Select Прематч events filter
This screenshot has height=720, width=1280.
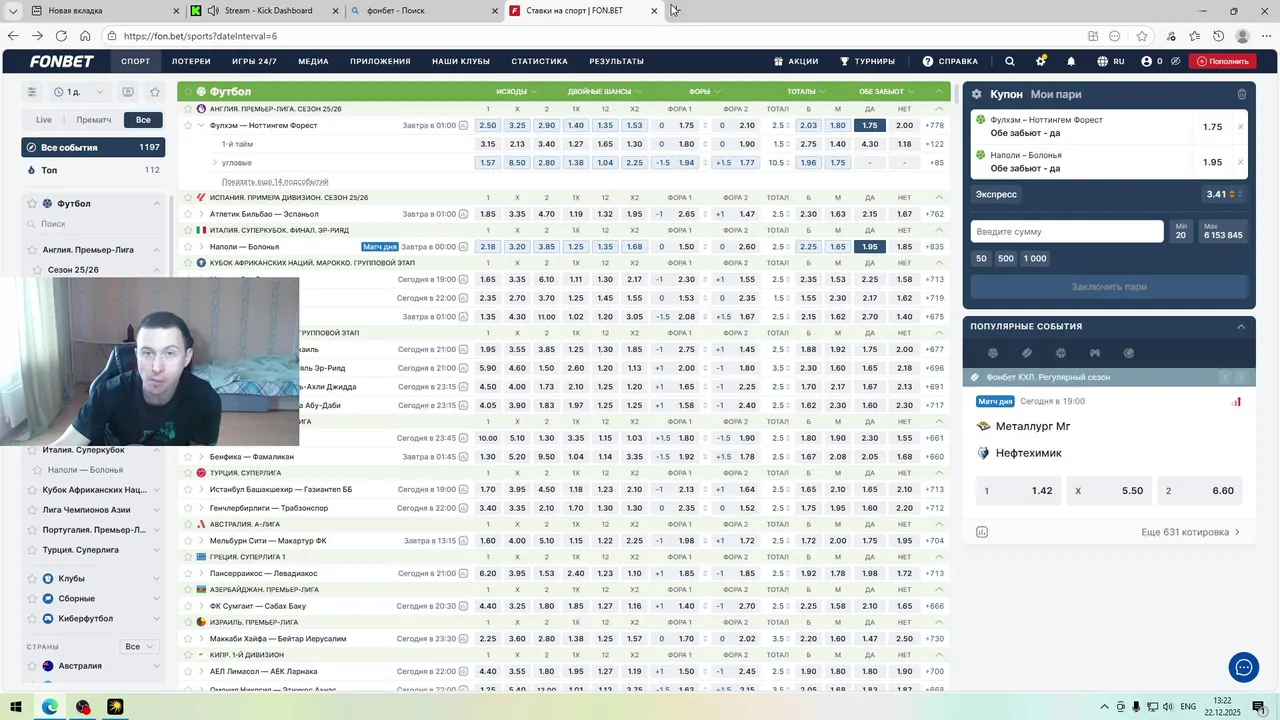pos(94,119)
